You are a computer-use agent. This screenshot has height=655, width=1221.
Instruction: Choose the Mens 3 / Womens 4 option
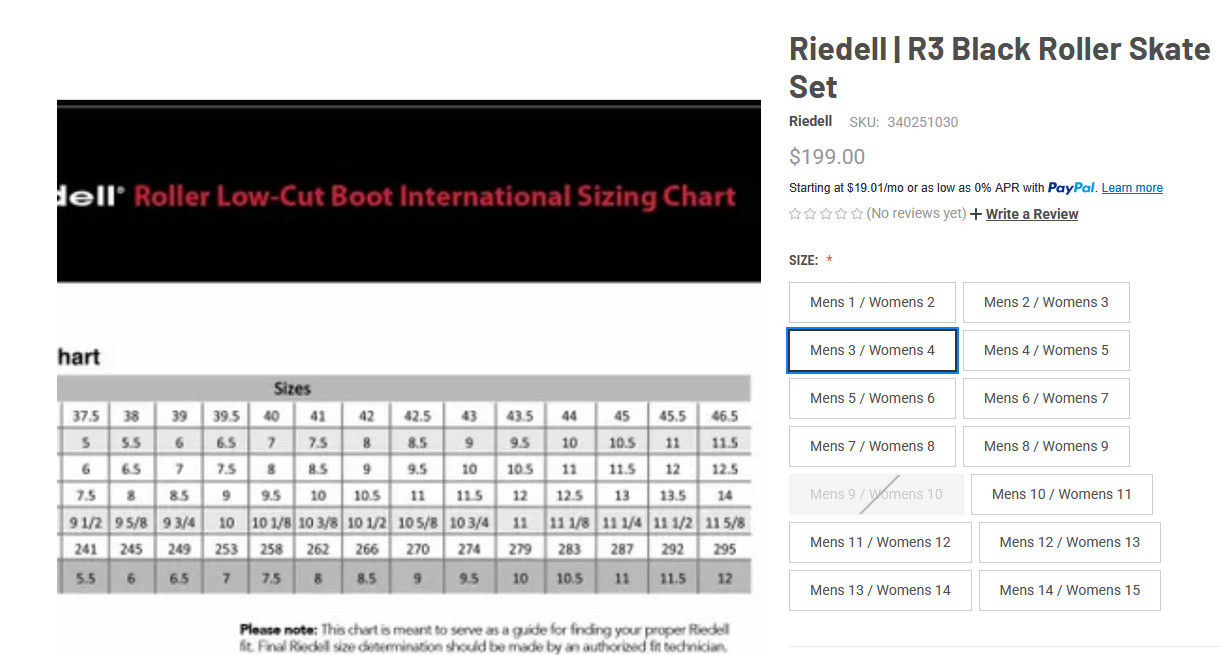click(x=872, y=350)
